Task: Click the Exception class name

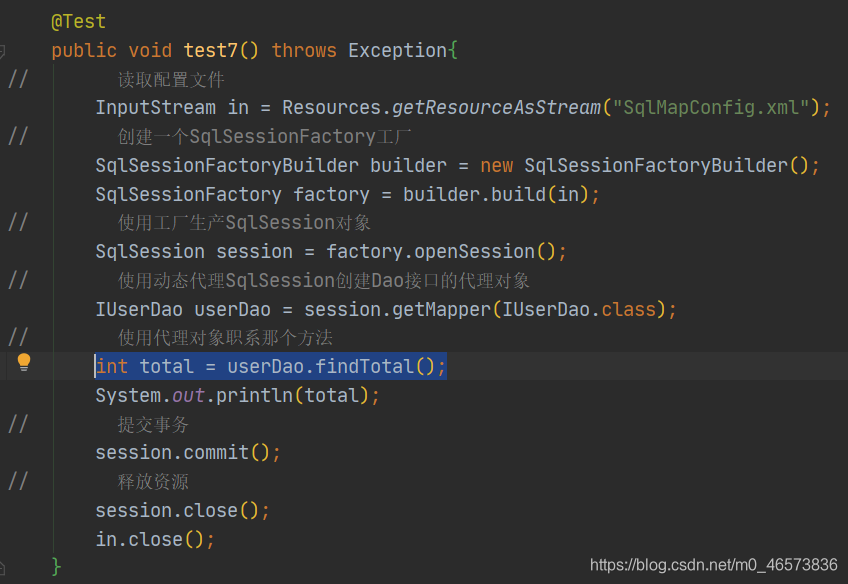Action: point(398,50)
